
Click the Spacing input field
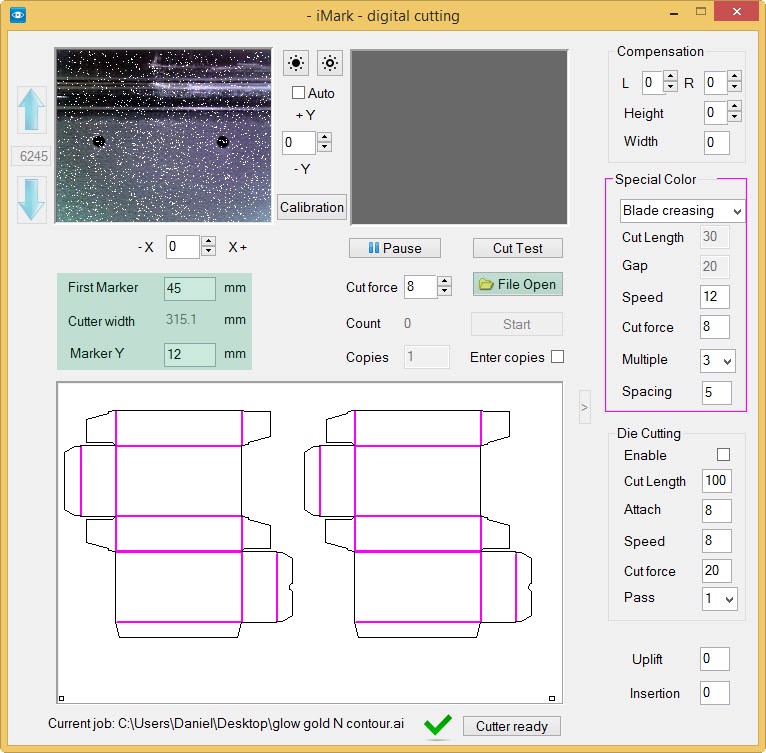point(717,392)
